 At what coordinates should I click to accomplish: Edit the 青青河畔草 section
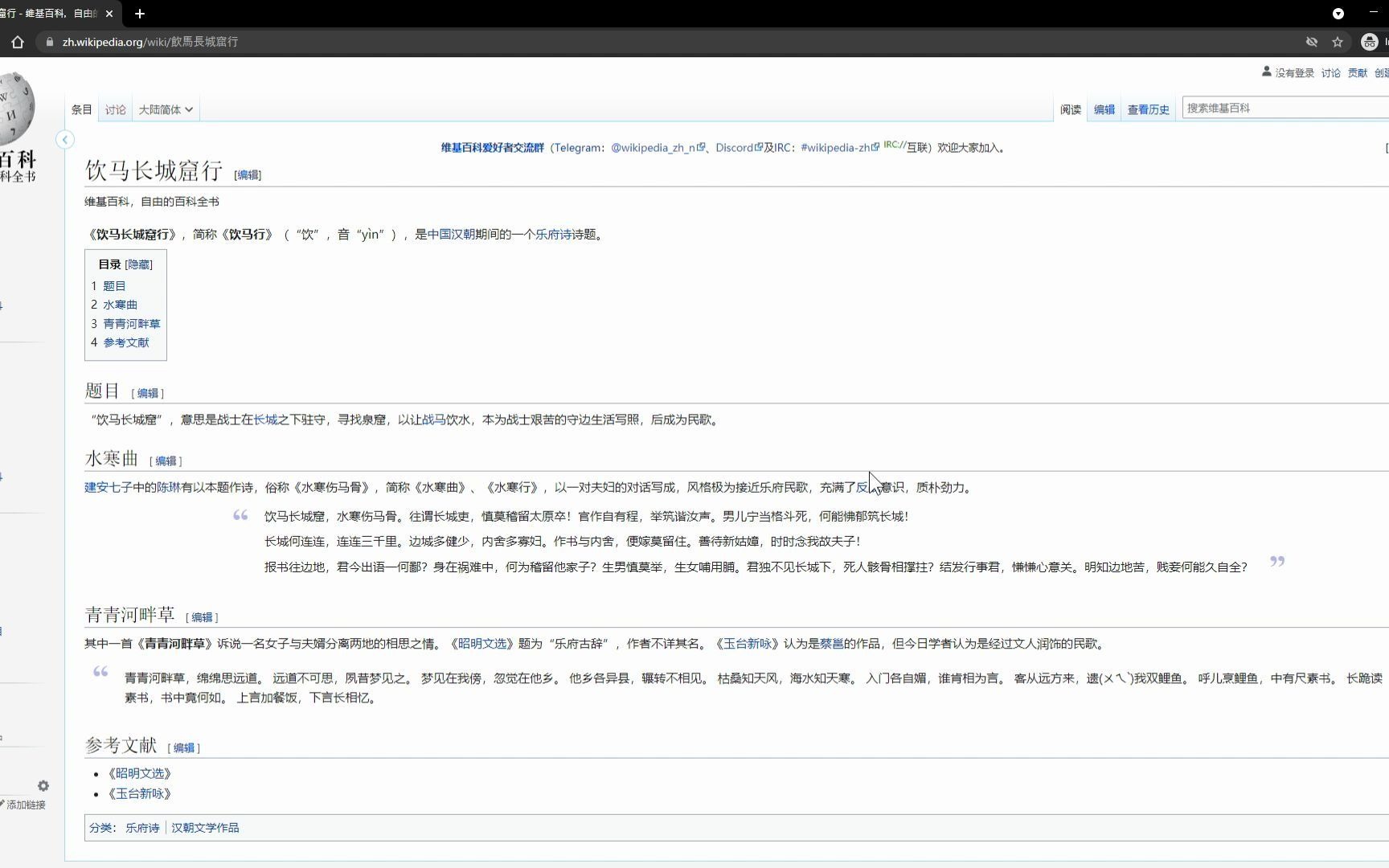point(202,617)
